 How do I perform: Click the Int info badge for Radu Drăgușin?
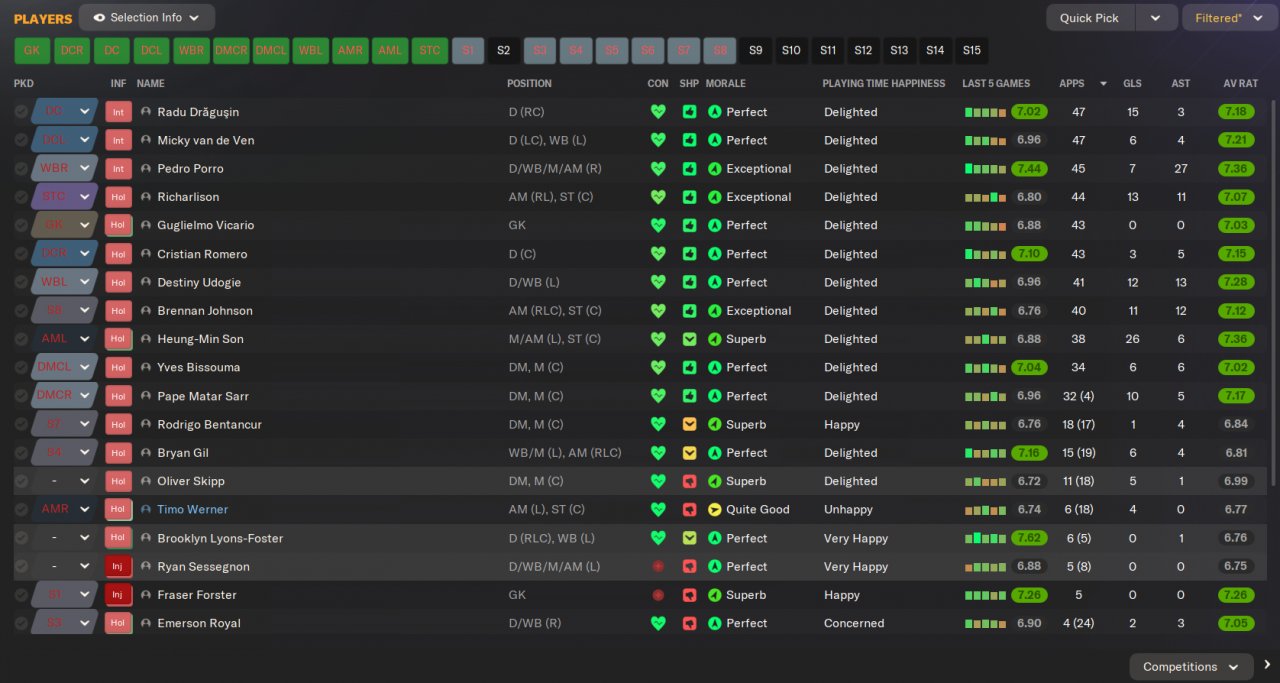[x=118, y=112]
